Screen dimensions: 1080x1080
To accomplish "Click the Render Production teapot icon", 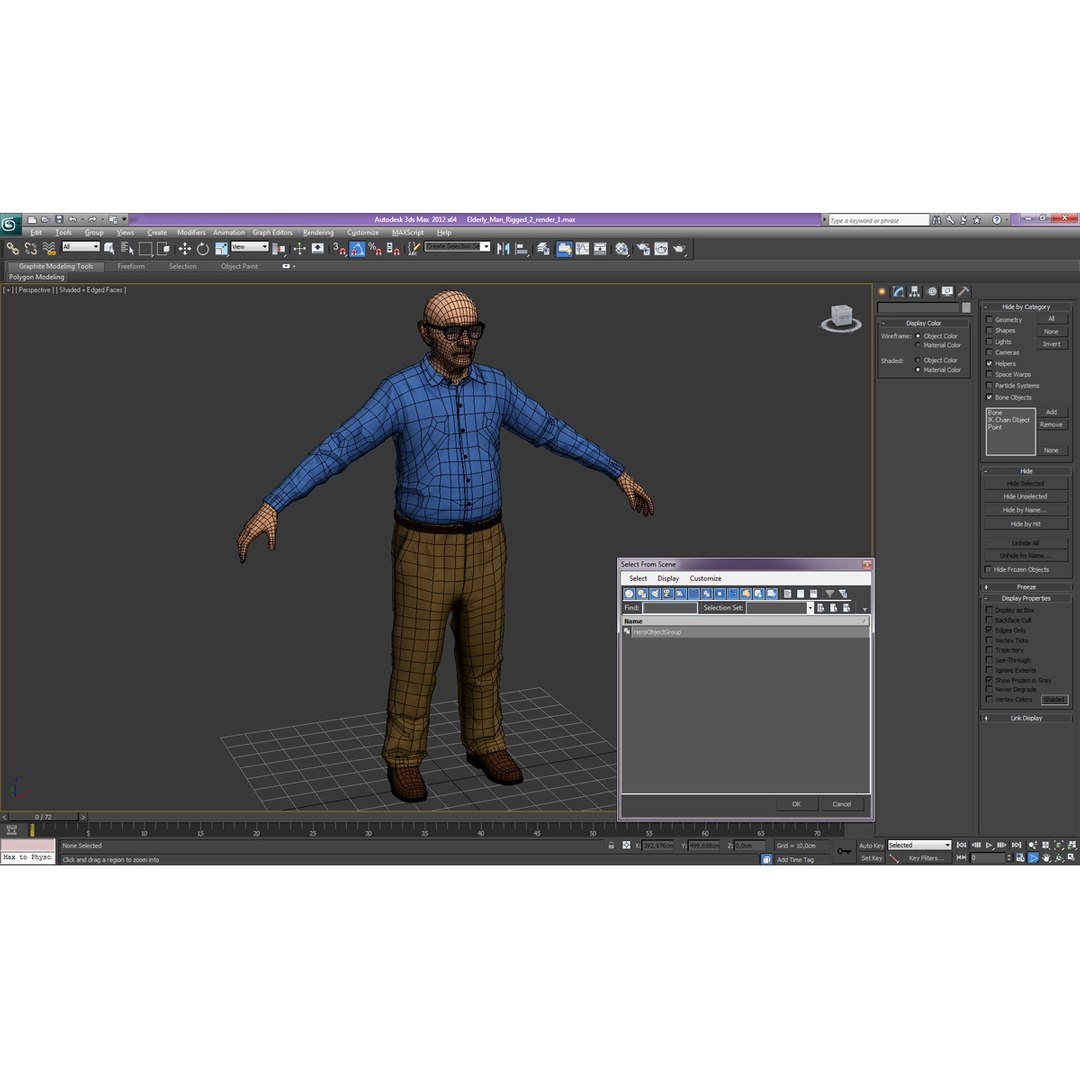I will [680, 249].
